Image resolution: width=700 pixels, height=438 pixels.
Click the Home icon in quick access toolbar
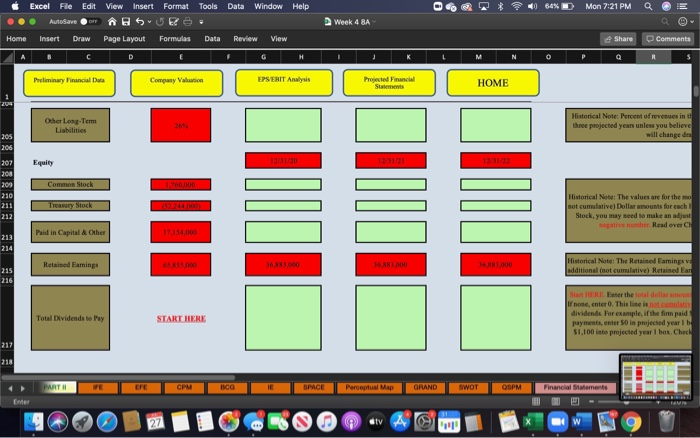click(x=112, y=21)
